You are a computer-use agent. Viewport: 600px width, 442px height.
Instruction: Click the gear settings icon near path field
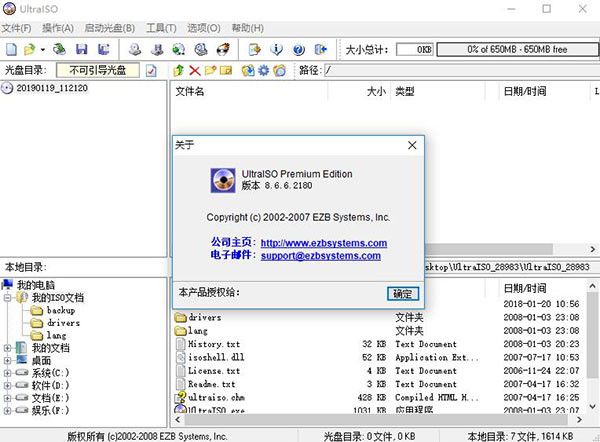click(x=263, y=70)
